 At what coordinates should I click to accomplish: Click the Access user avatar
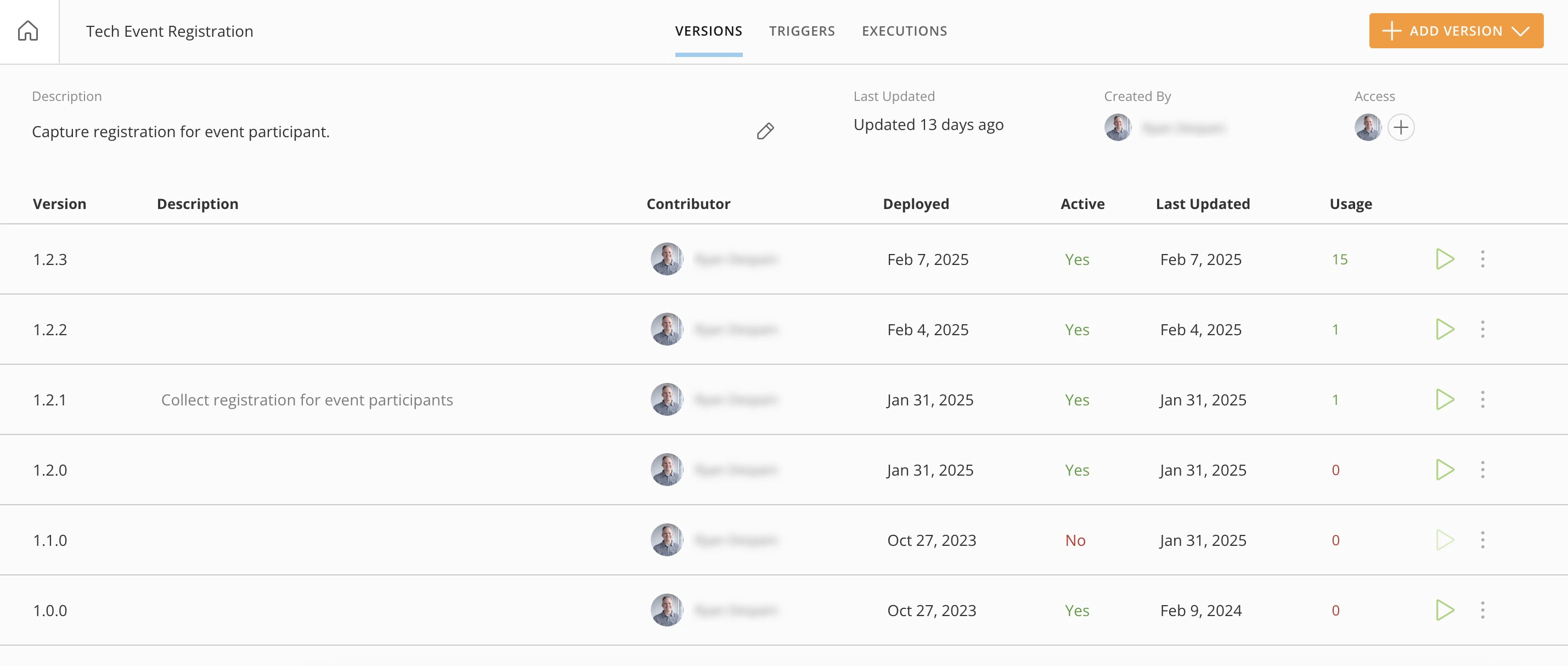pyautogui.click(x=1368, y=127)
